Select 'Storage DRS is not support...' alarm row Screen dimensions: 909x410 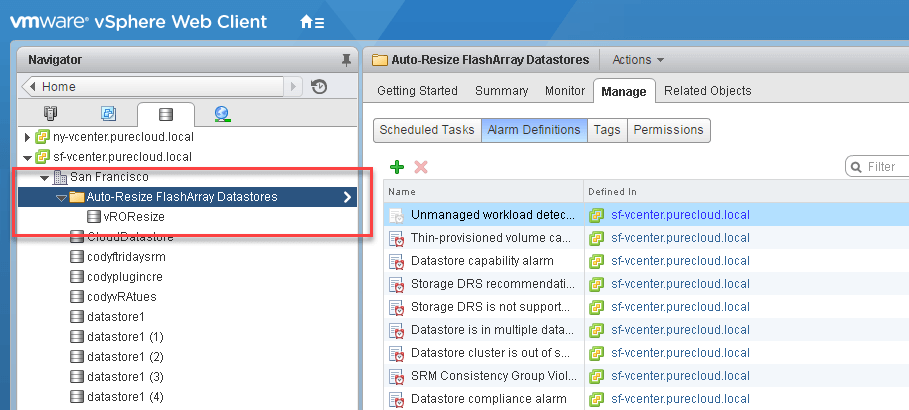646,307
